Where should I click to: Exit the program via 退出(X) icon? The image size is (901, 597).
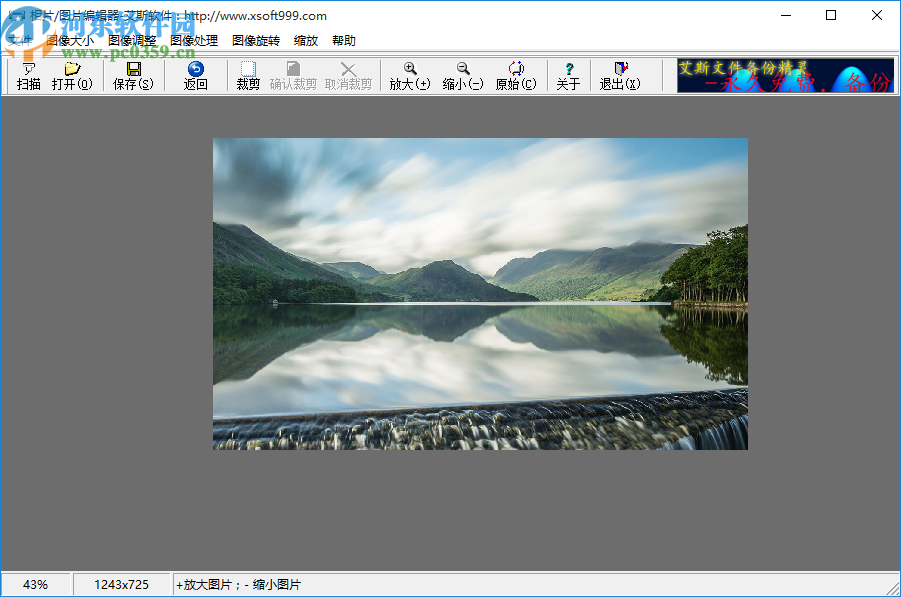pyautogui.click(x=620, y=76)
